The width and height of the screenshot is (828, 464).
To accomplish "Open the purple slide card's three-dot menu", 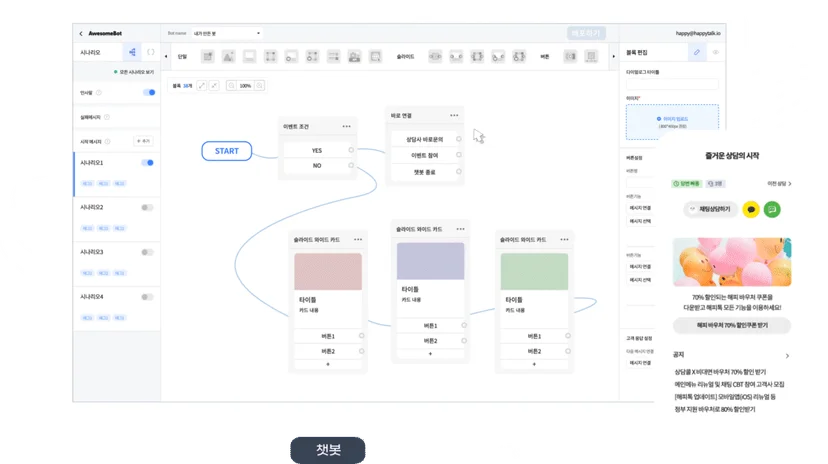I will (x=460, y=229).
